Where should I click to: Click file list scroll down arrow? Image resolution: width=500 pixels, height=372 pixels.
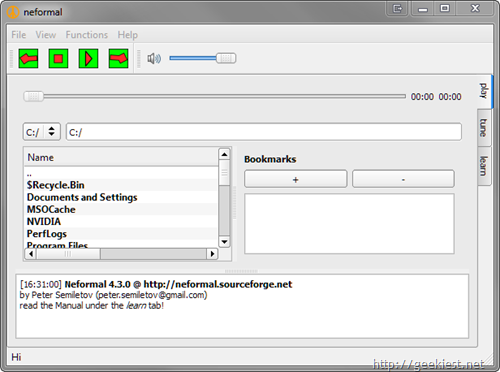[x=224, y=241]
